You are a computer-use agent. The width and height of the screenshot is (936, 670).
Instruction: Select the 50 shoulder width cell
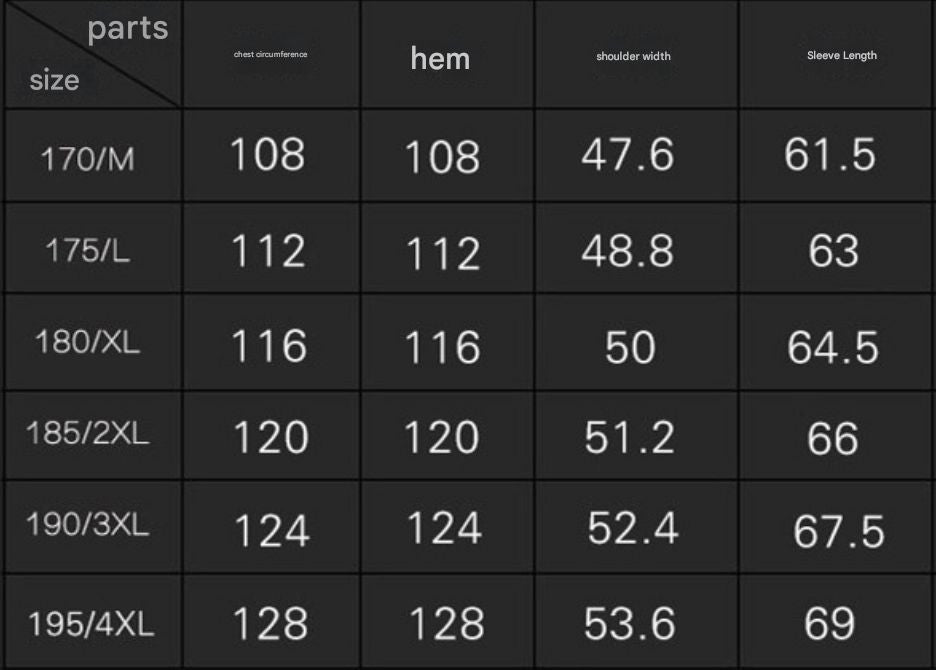click(636, 342)
